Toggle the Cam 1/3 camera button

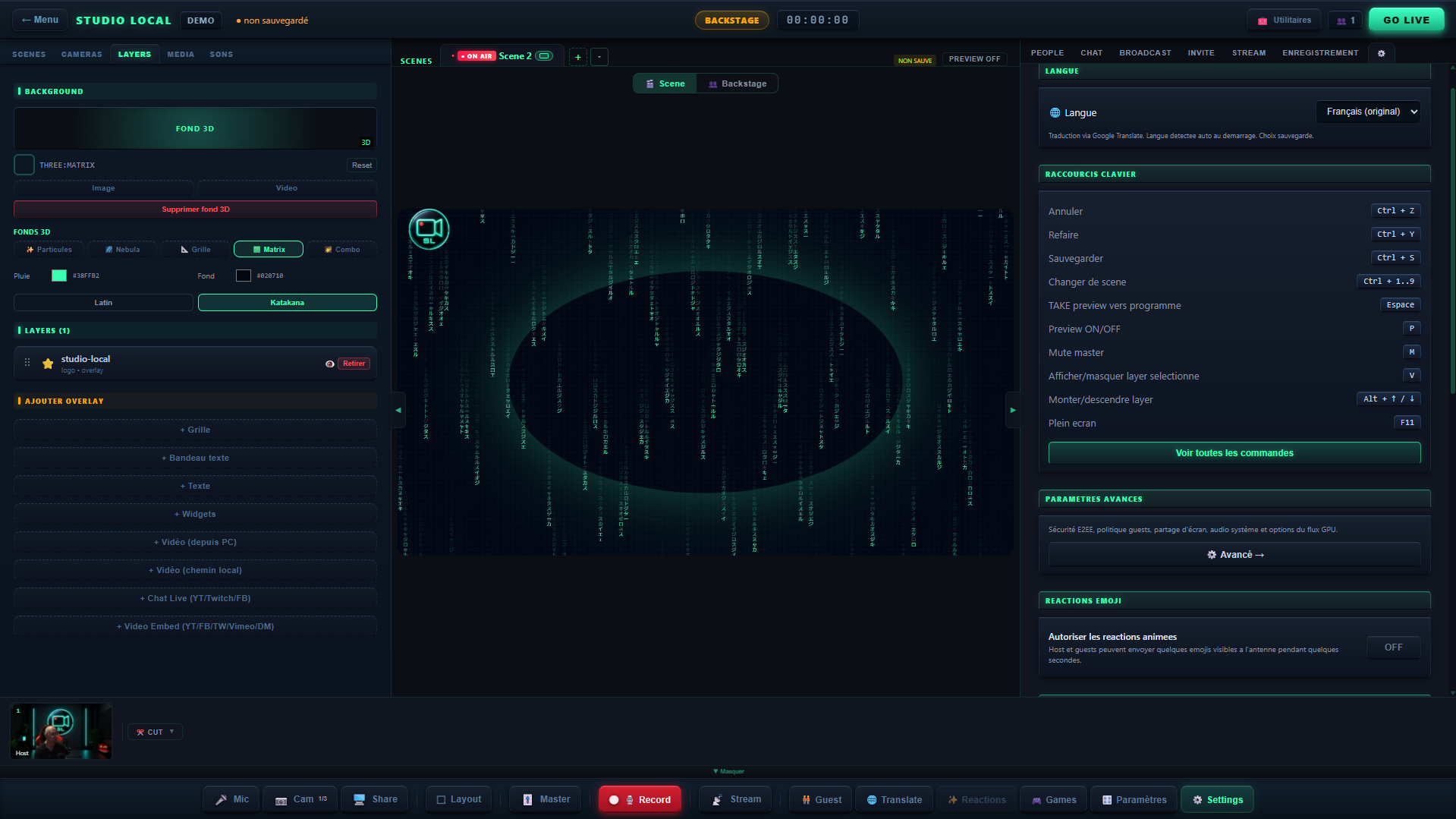click(300, 799)
